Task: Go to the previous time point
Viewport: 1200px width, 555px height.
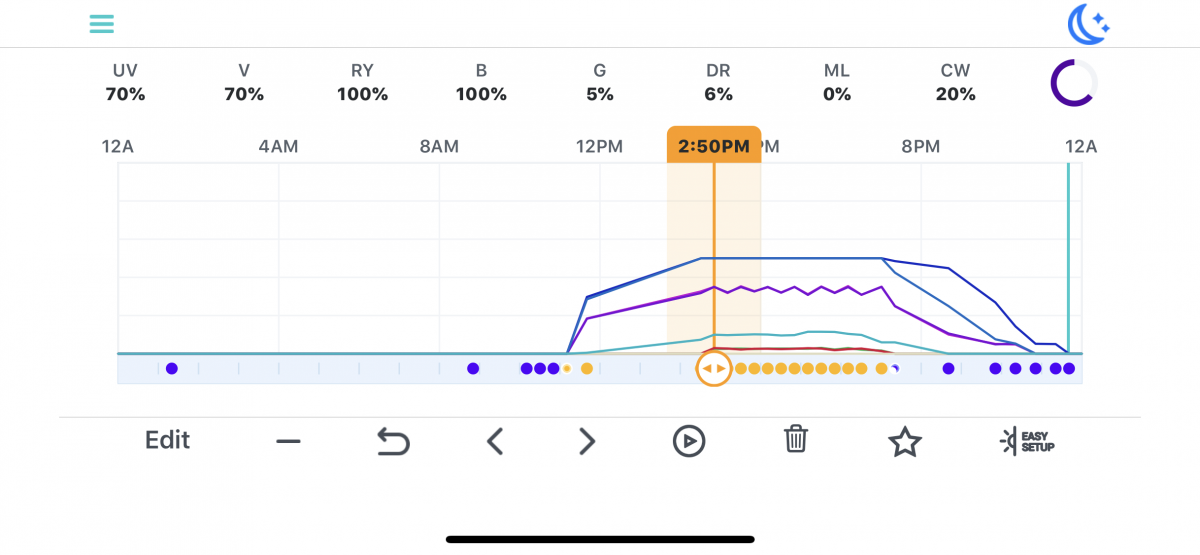Action: click(x=495, y=441)
